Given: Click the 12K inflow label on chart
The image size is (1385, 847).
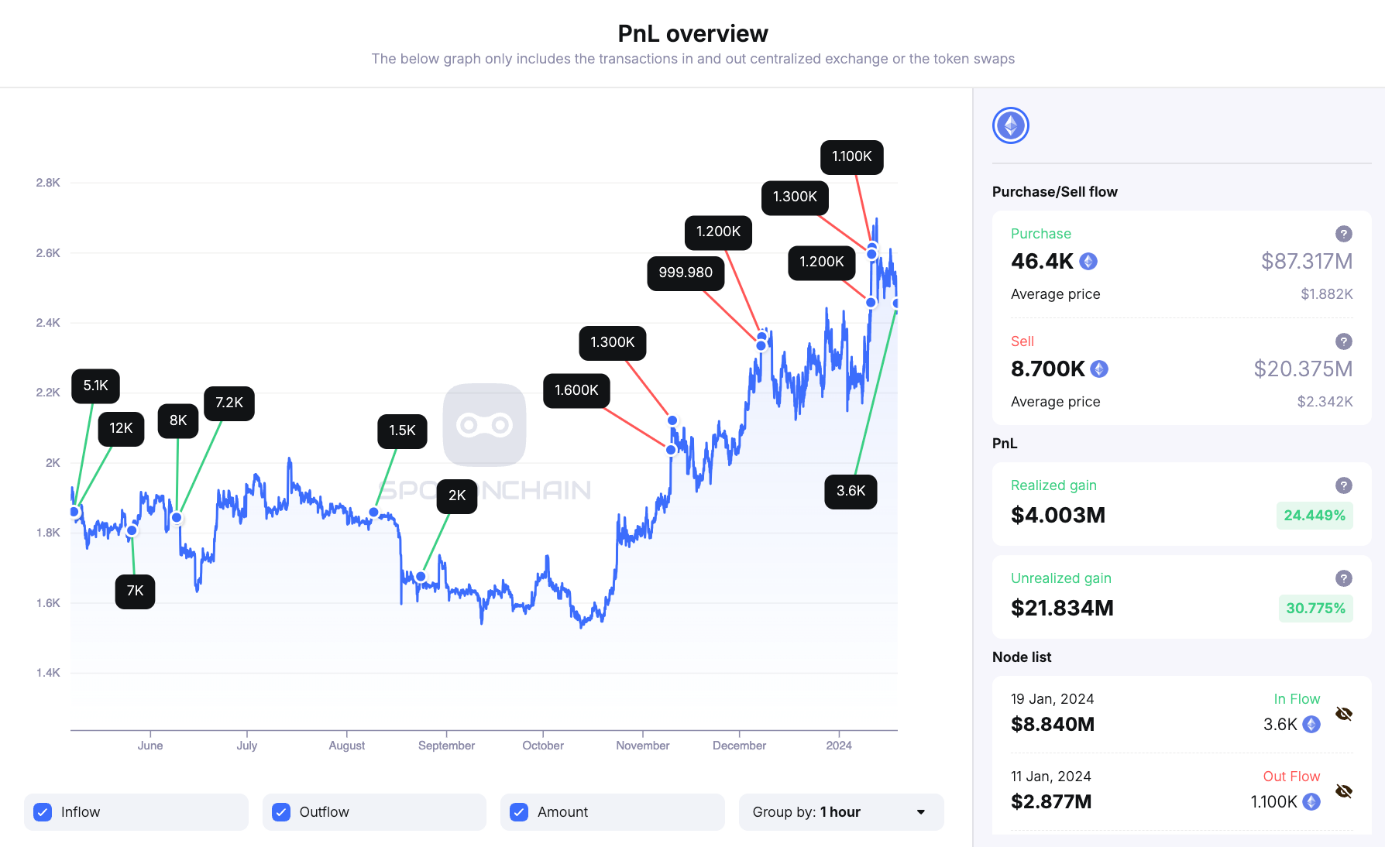Looking at the screenshot, I should pos(121,428).
